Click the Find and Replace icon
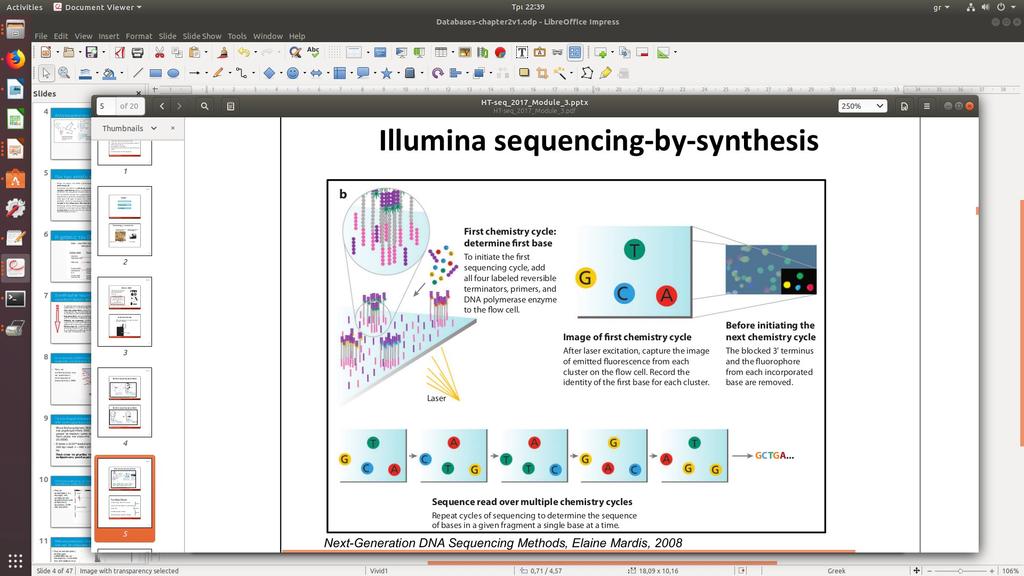The height and width of the screenshot is (576, 1024). (x=295, y=52)
